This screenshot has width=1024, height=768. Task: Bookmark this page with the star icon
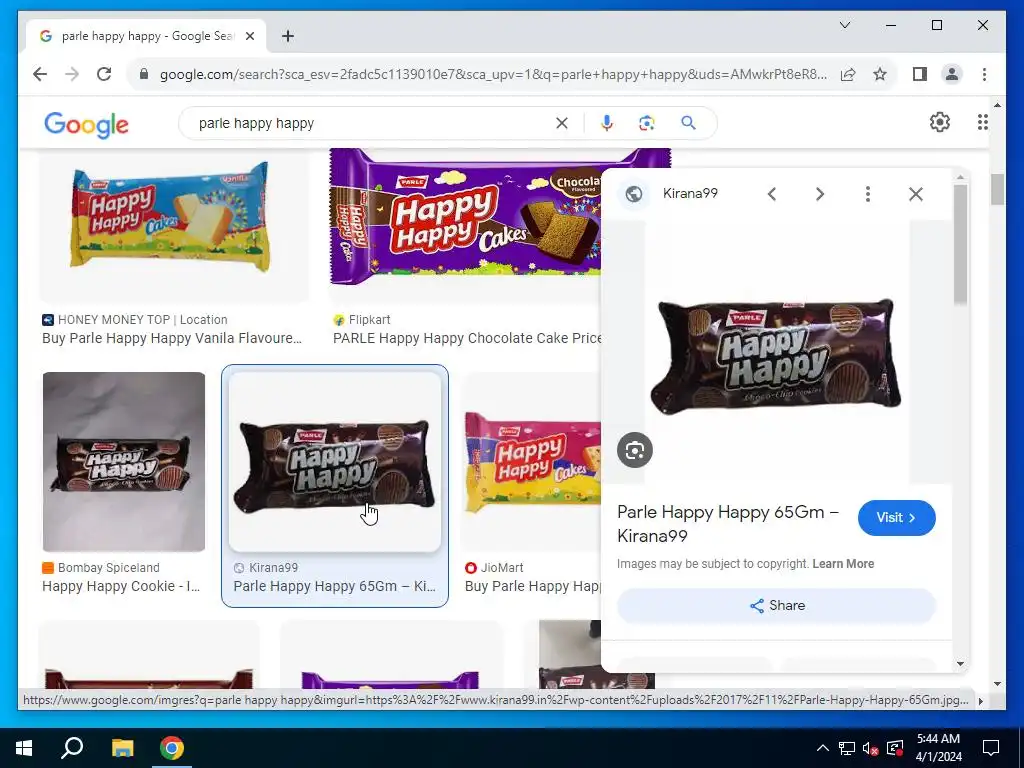pyautogui.click(x=880, y=74)
